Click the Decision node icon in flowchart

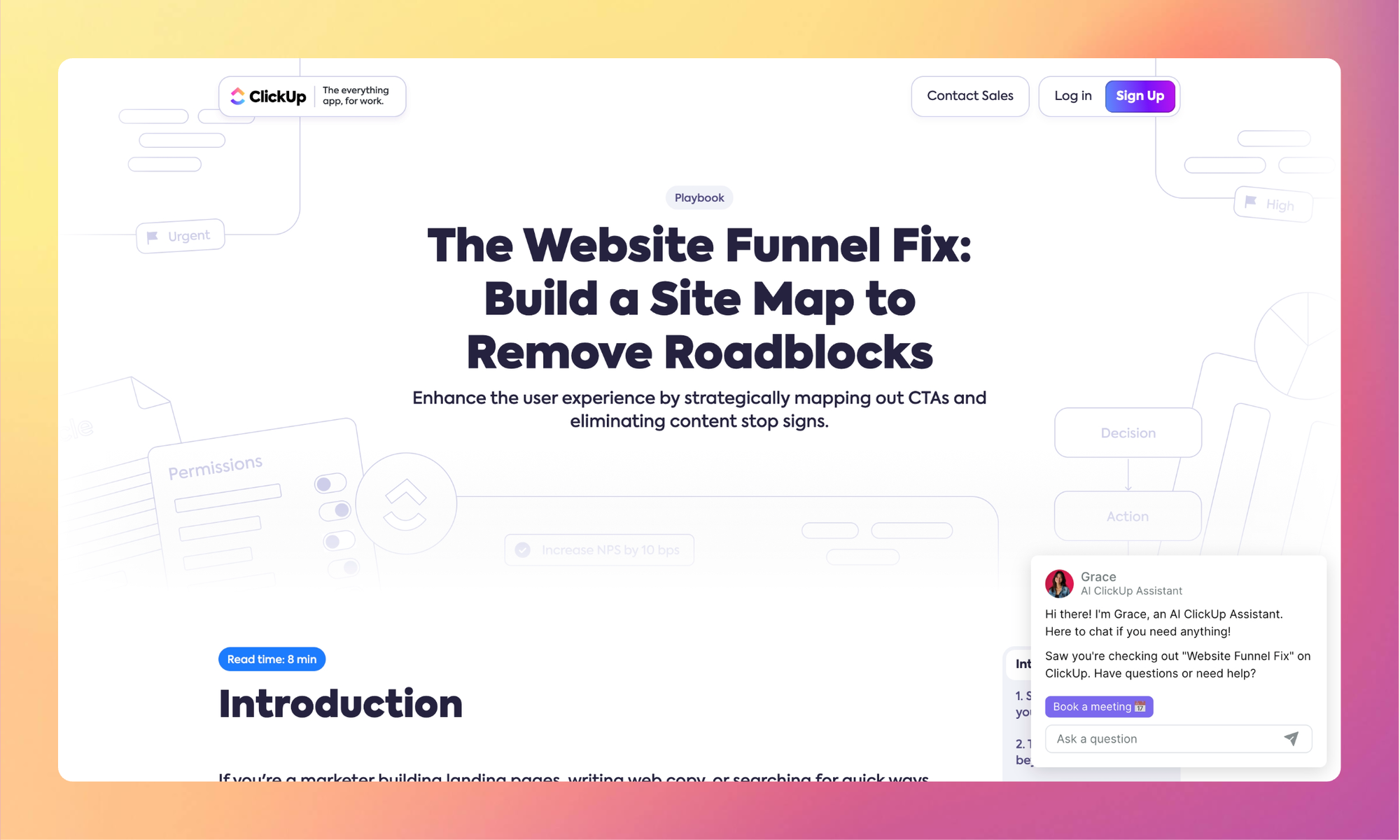pyautogui.click(x=1128, y=433)
